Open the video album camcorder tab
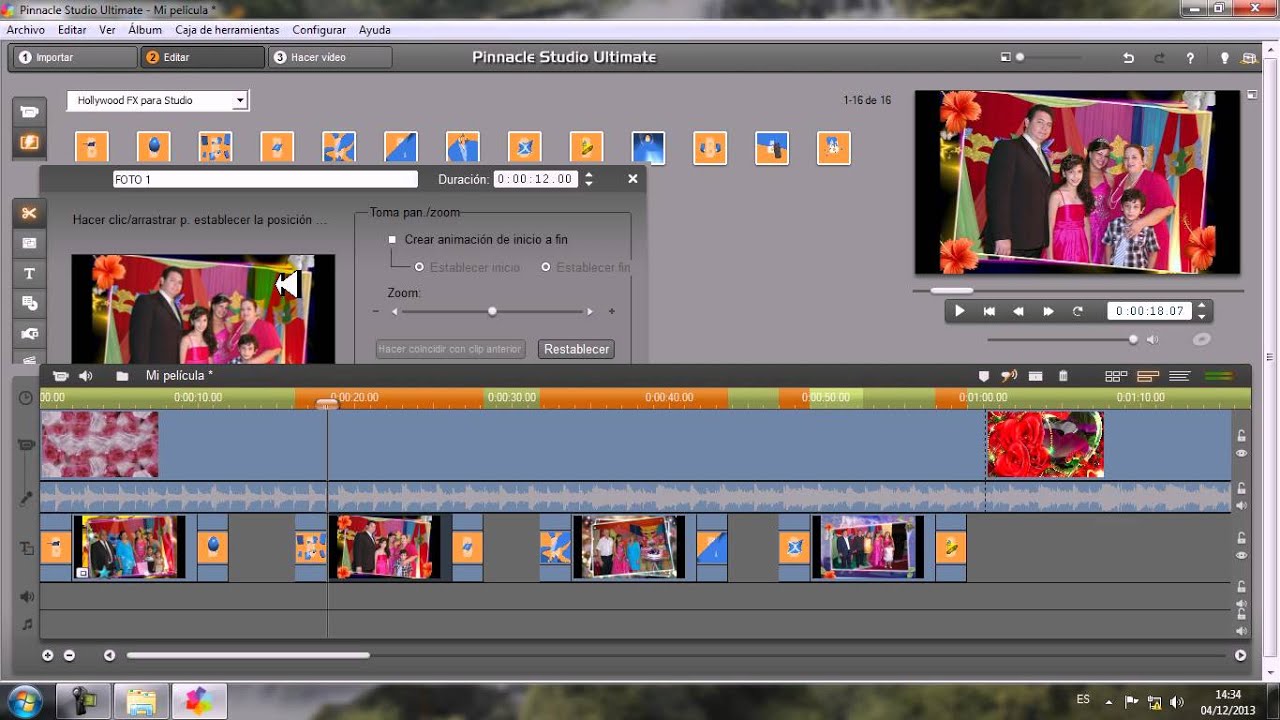1280x720 pixels. tap(29, 112)
